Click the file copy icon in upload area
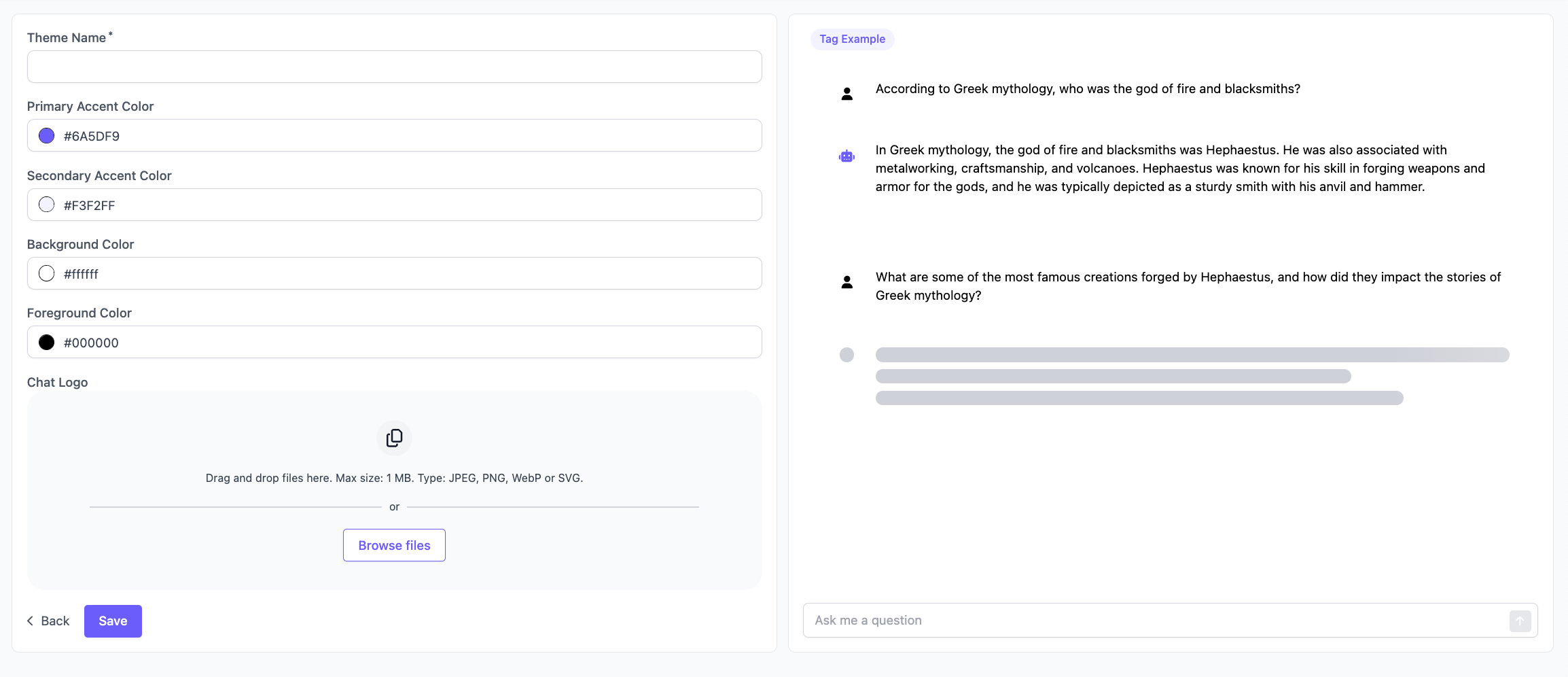 [x=394, y=438]
